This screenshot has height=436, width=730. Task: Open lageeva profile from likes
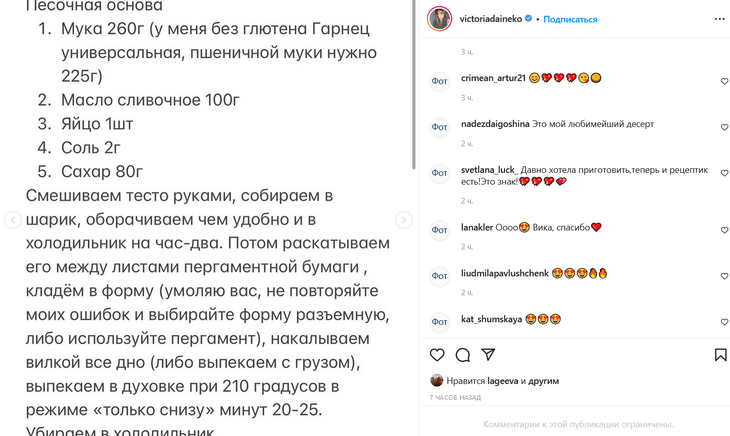click(x=504, y=381)
